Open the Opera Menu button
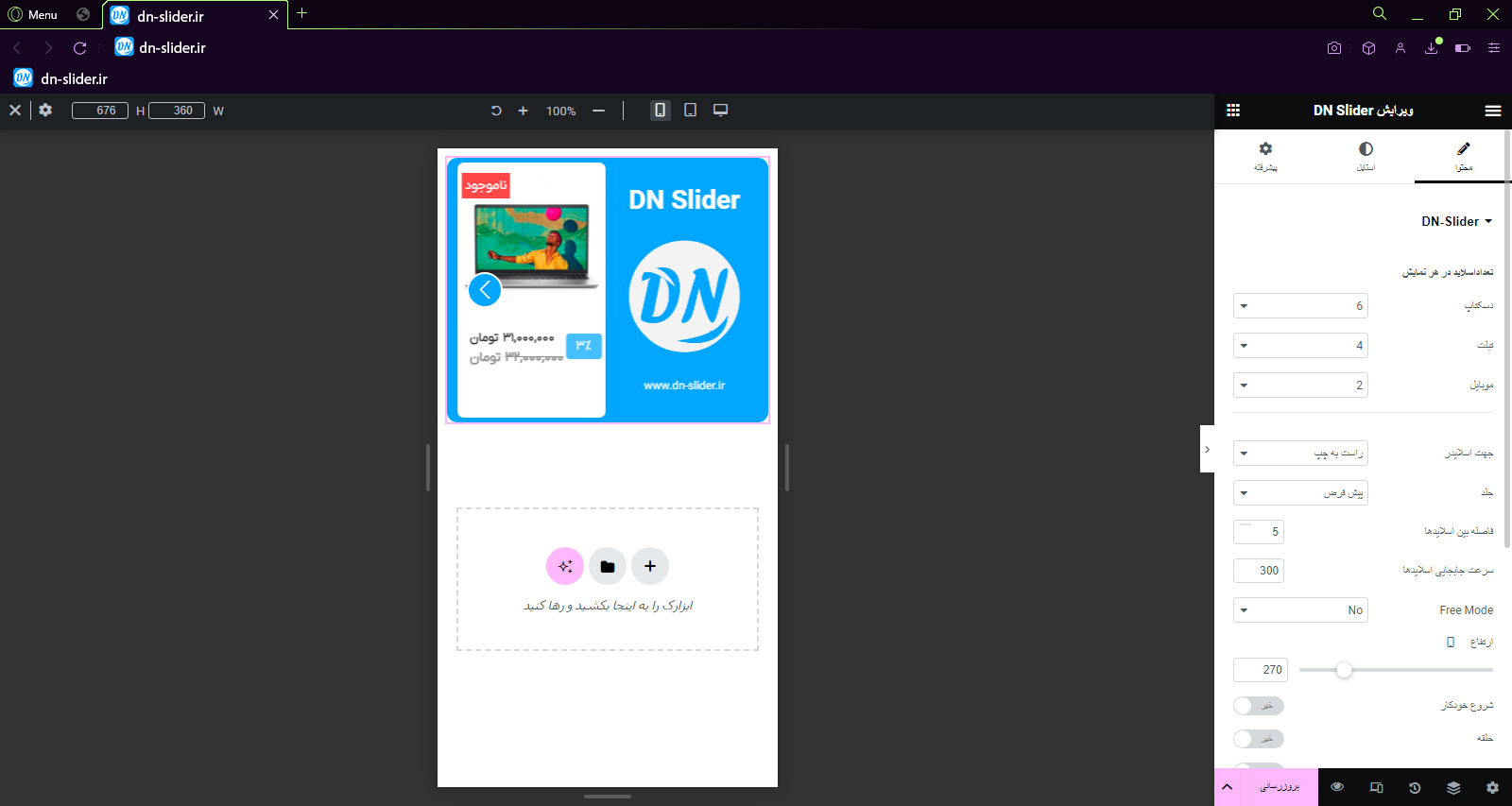Image resolution: width=1512 pixels, height=806 pixels. (33, 14)
